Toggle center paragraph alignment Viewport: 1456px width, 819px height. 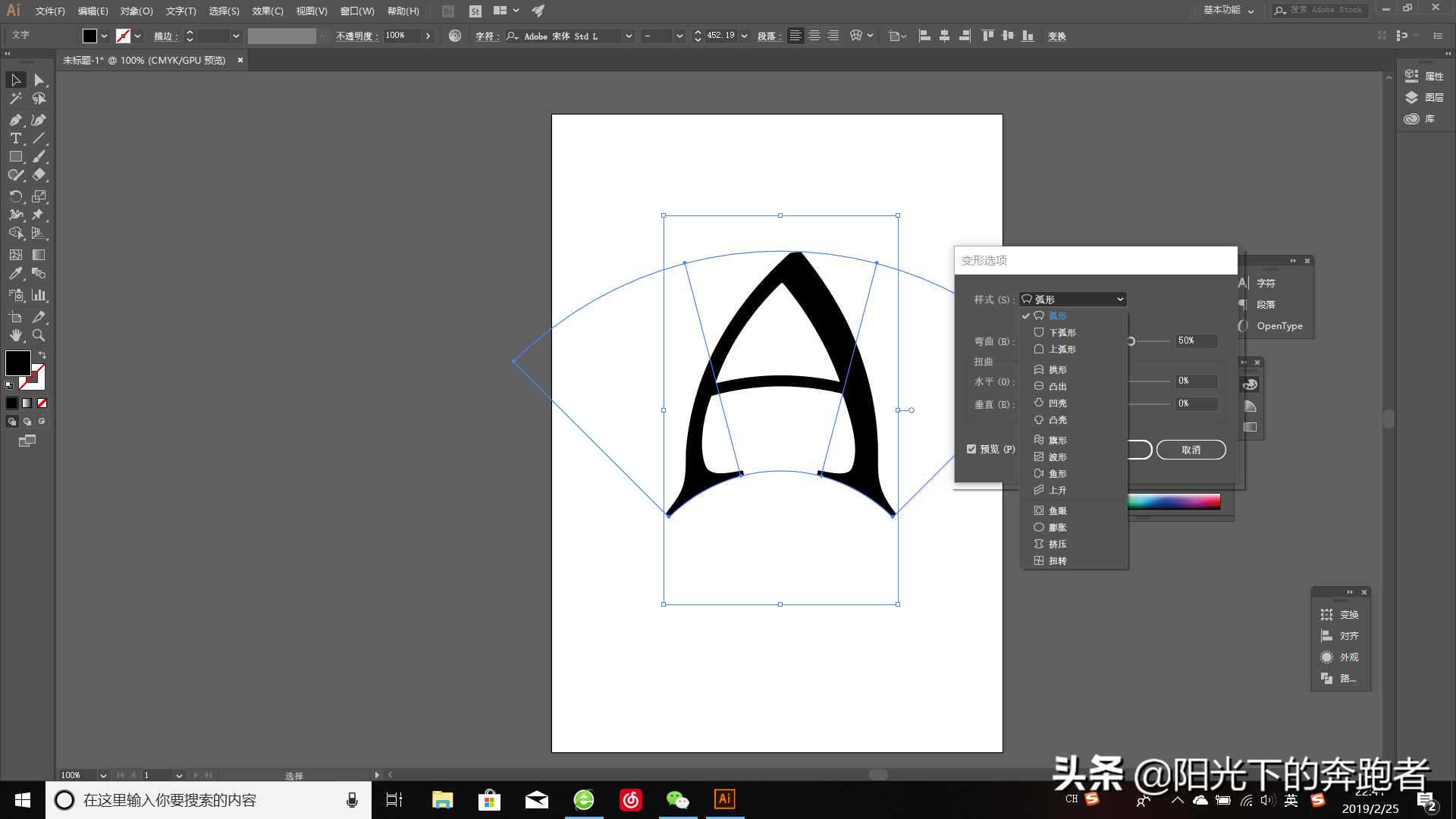click(814, 36)
